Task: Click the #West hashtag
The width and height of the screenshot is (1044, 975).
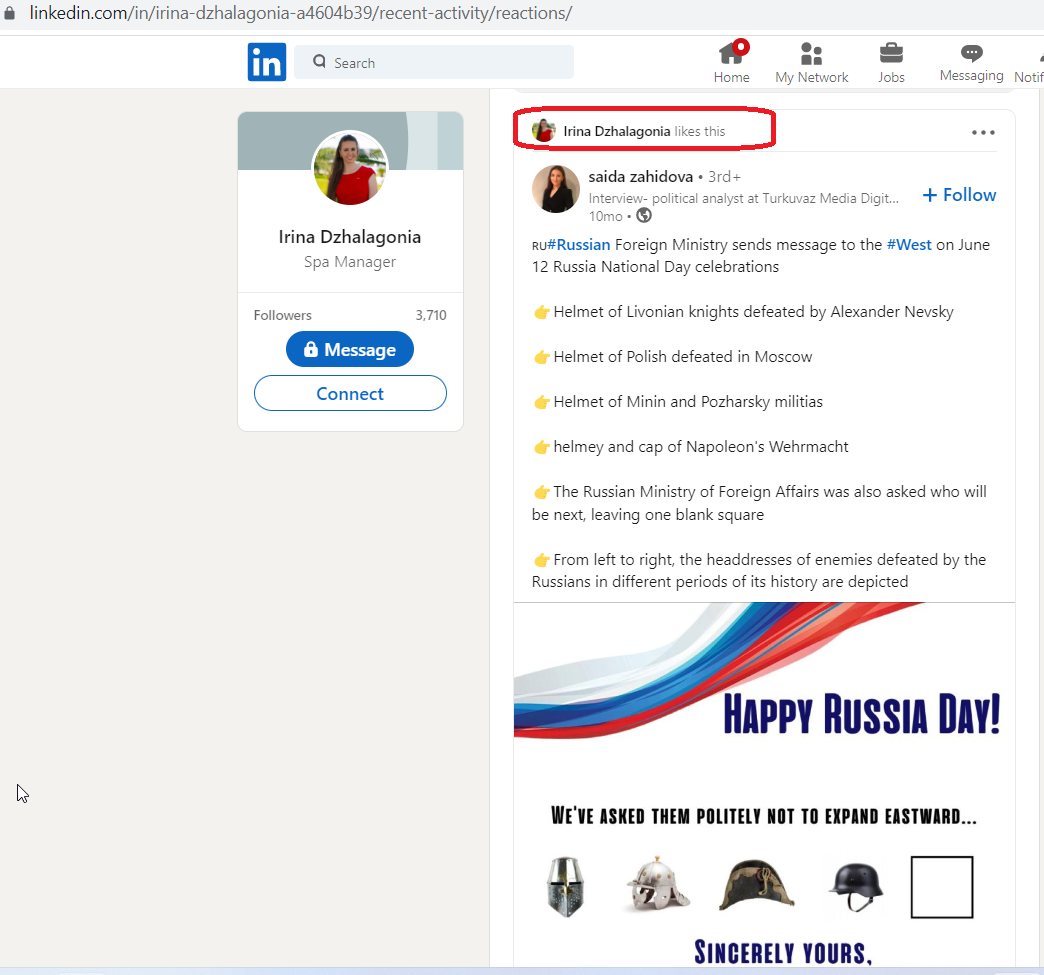Action: (909, 244)
